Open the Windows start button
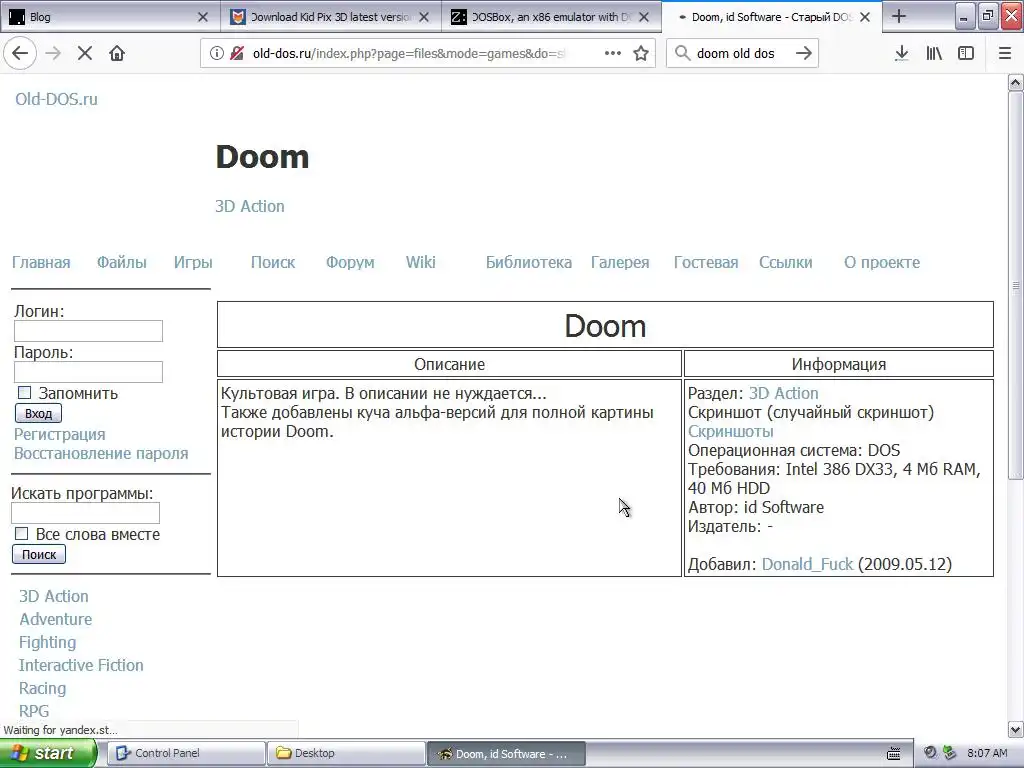The width and height of the screenshot is (1024, 768). pyautogui.click(x=48, y=754)
